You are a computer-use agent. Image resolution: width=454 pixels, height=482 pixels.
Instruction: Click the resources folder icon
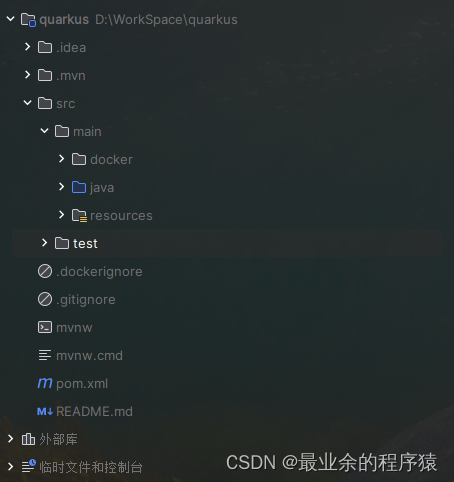click(79, 216)
